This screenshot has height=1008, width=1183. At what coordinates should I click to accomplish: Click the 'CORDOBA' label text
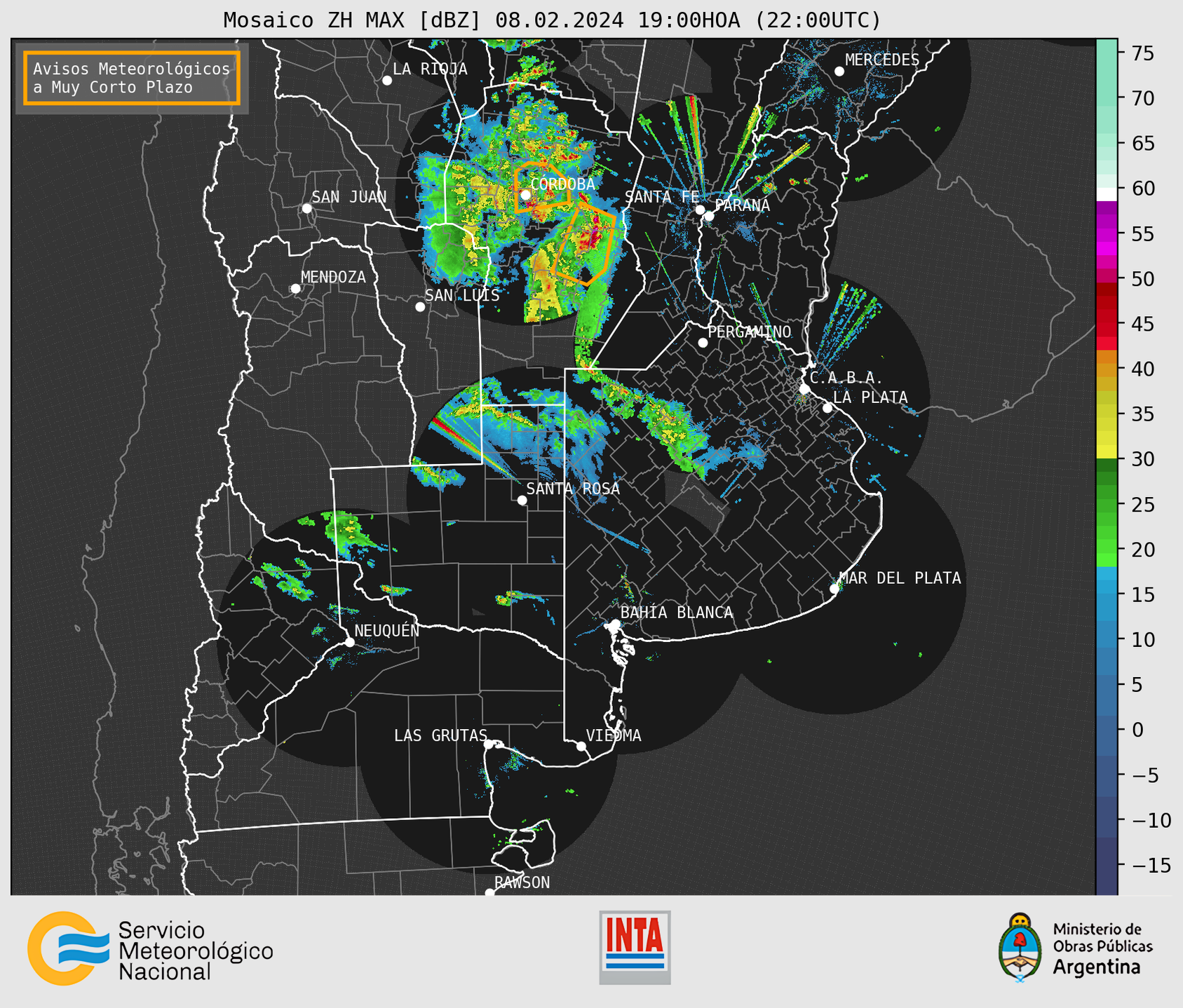pos(563,184)
